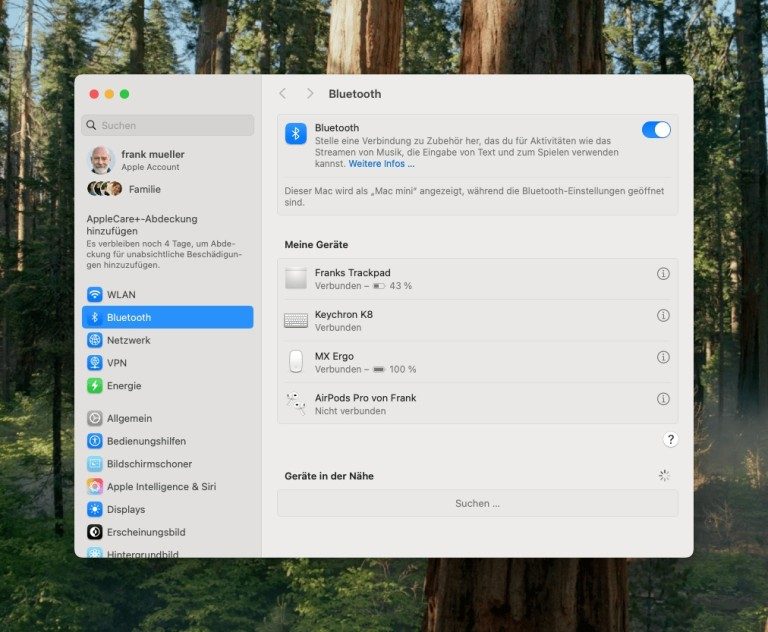The image size is (768, 632).
Task: Click the Keychron K8 keyboard icon
Action: [296, 321]
